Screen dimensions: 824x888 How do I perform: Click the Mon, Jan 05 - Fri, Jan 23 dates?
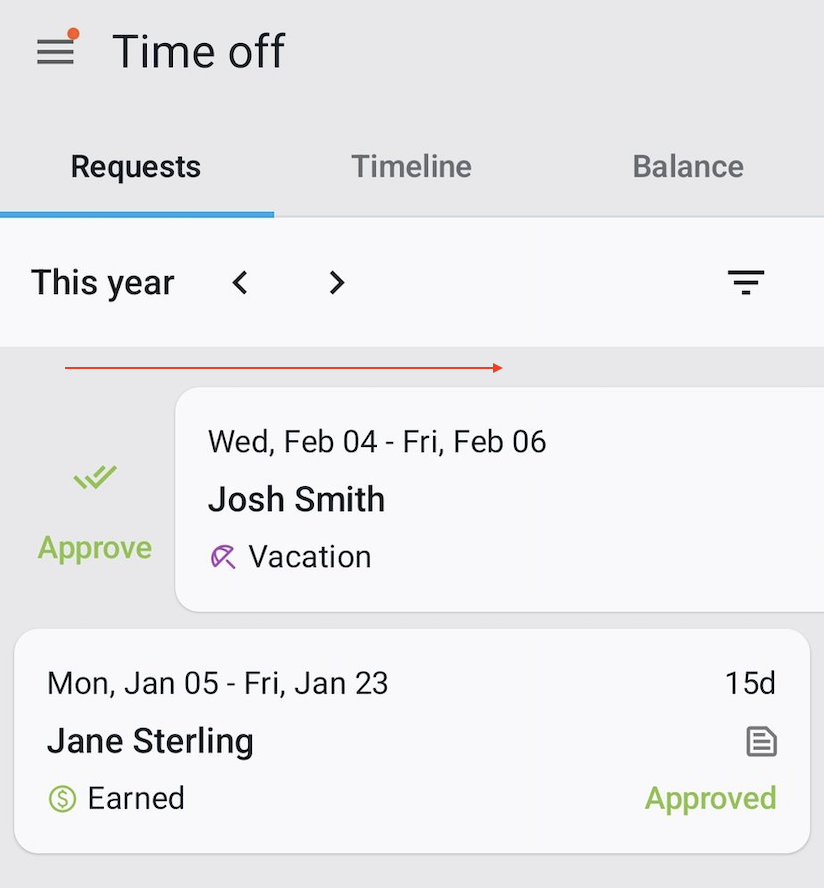click(217, 684)
